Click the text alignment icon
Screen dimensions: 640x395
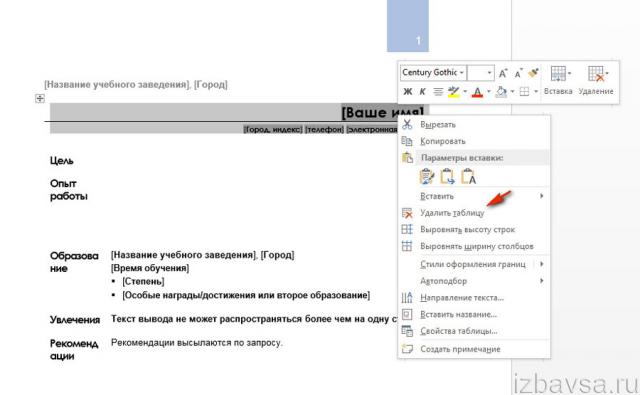[438, 92]
